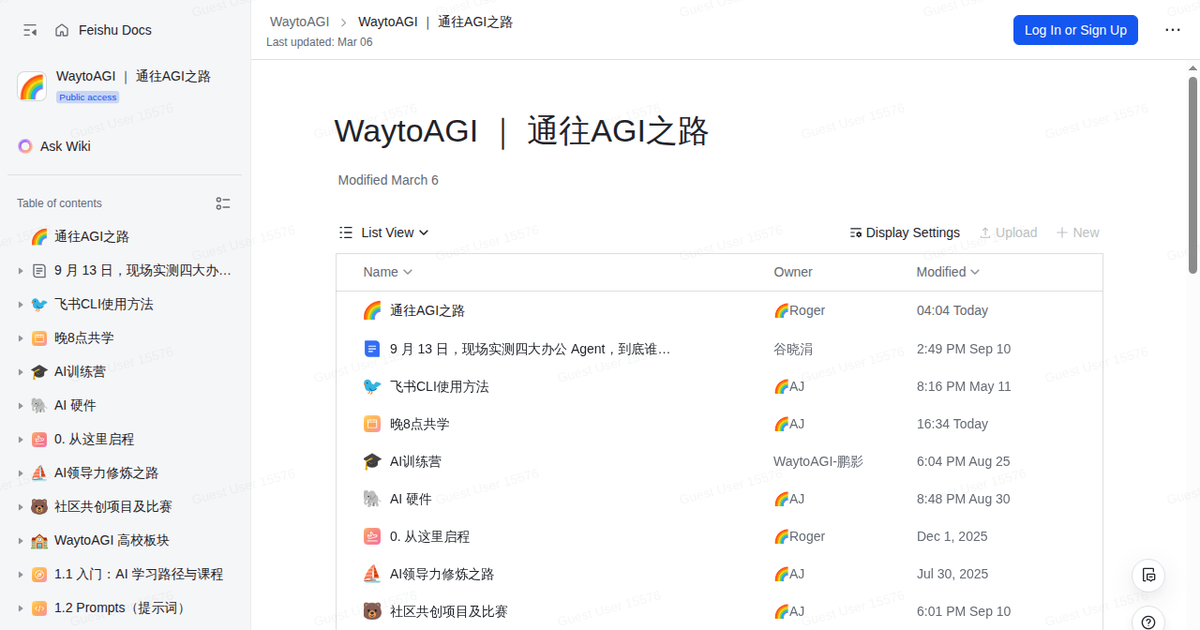1200x630 pixels.
Task: Click the orange calendar icon for 晚8点共学 row
Action: pos(372,424)
